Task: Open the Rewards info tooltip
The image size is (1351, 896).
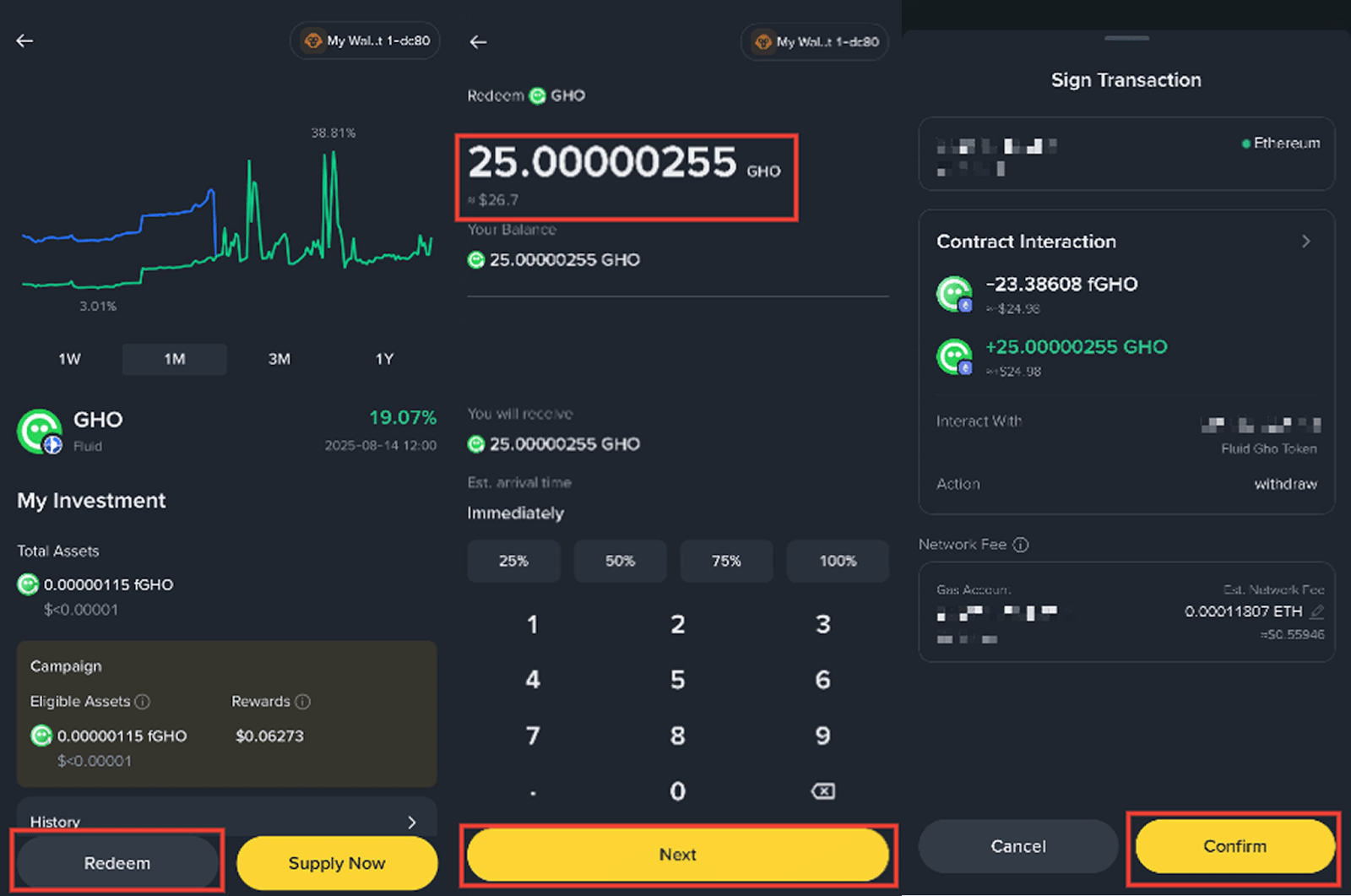Action: tap(305, 702)
